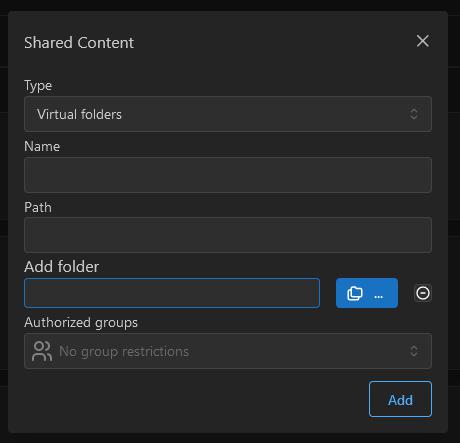Close the Shared Content dialog
The image size is (460, 443).
pyautogui.click(x=422, y=41)
